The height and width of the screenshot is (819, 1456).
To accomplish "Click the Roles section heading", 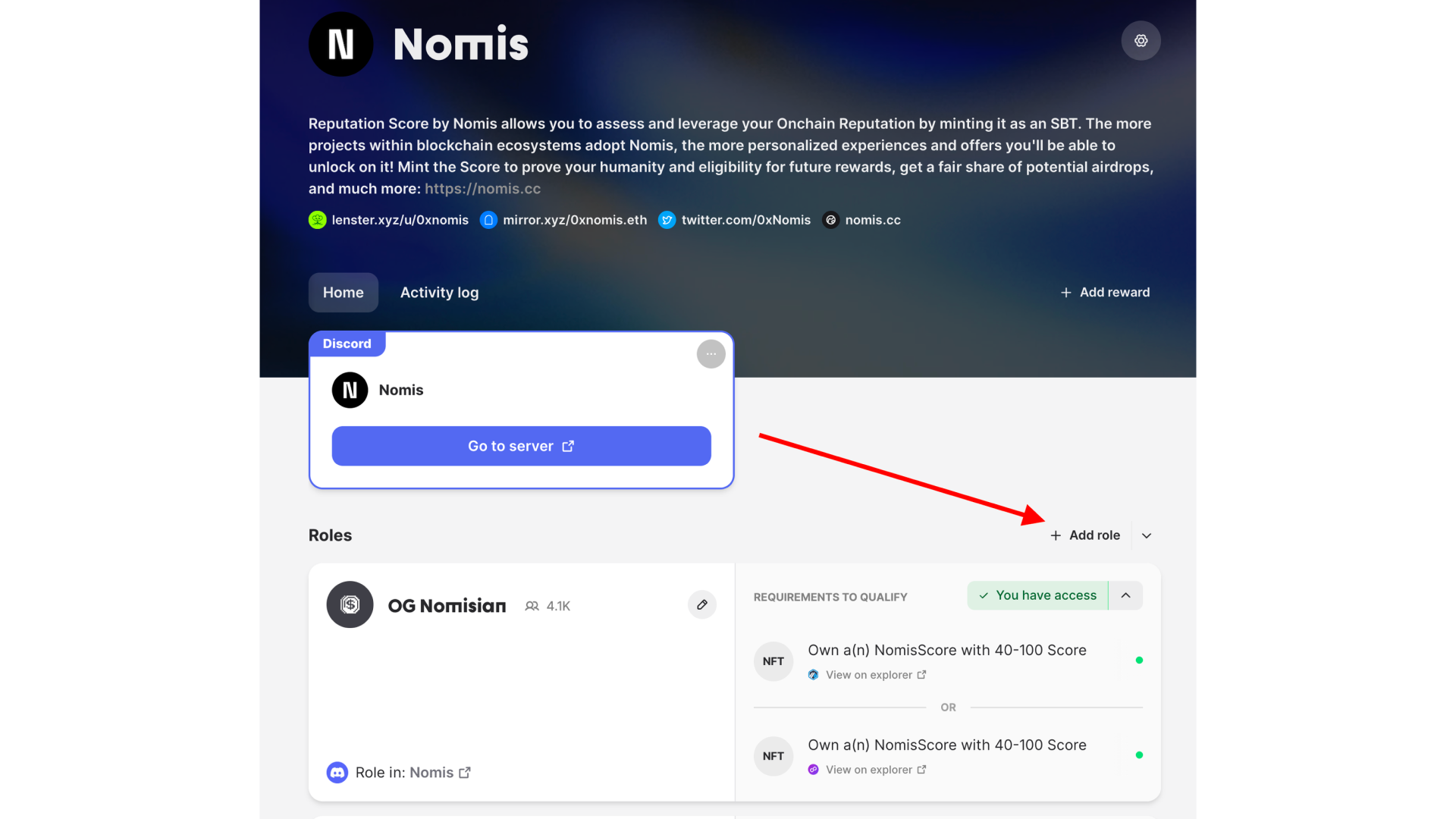I will pos(330,535).
